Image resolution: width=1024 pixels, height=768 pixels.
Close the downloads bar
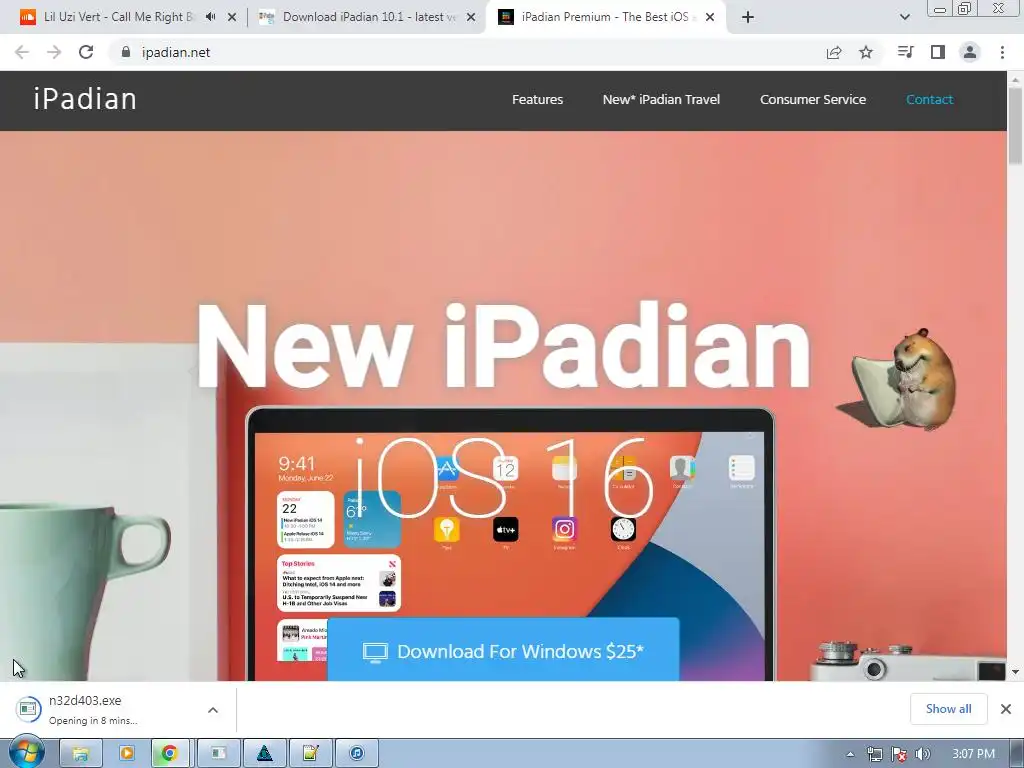(x=1006, y=709)
